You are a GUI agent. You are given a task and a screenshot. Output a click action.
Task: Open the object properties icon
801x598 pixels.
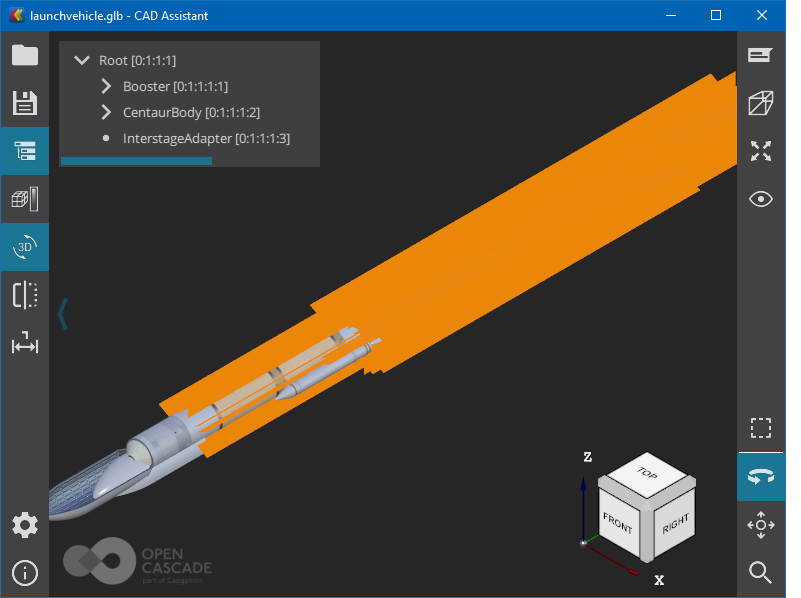pos(24,199)
